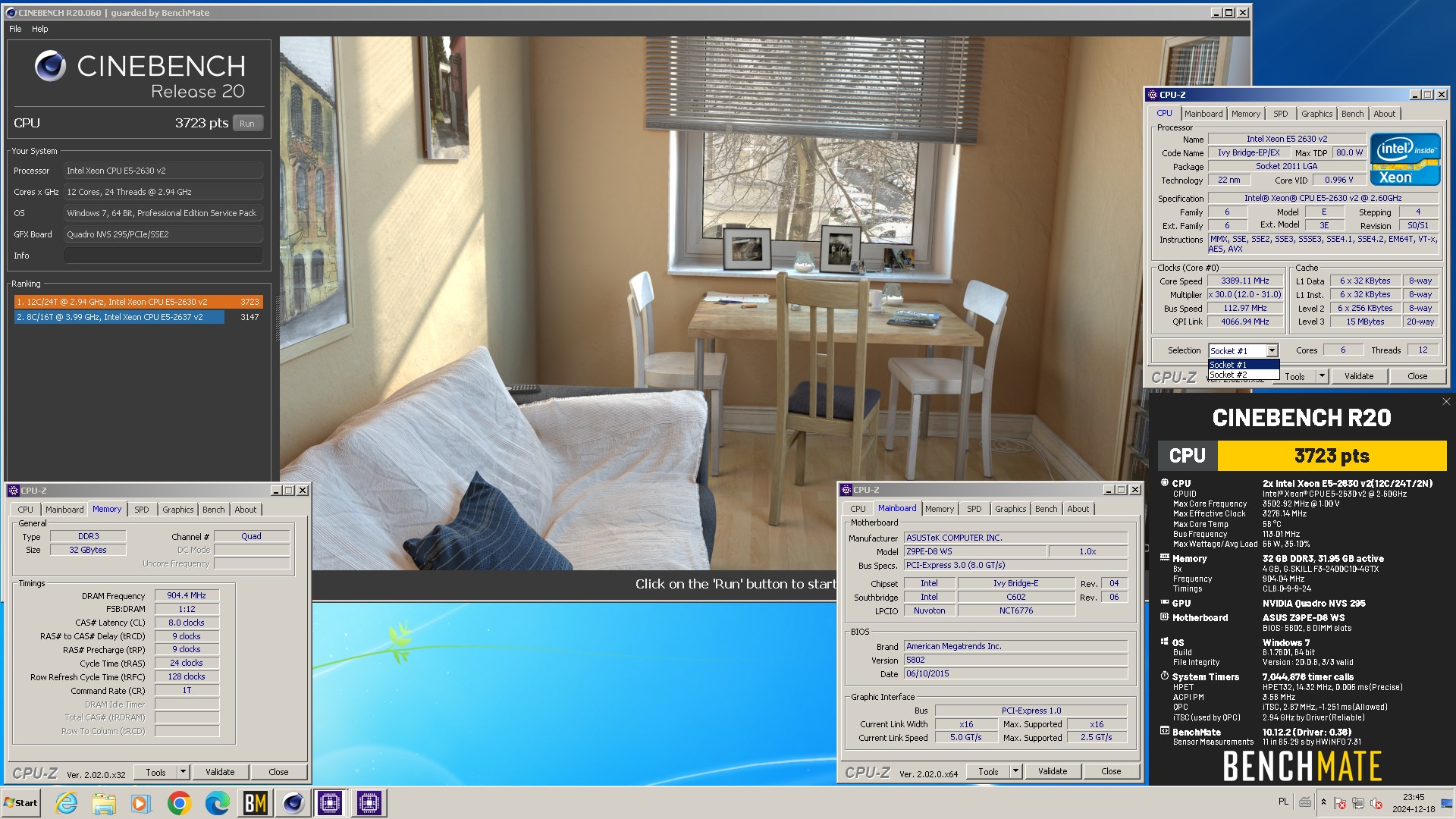Switch to Memory tab in processor CPU-Z
Image resolution: width=1456 pixels, height=819 pixels.
pyautogui.click(x=1245, y=114)
